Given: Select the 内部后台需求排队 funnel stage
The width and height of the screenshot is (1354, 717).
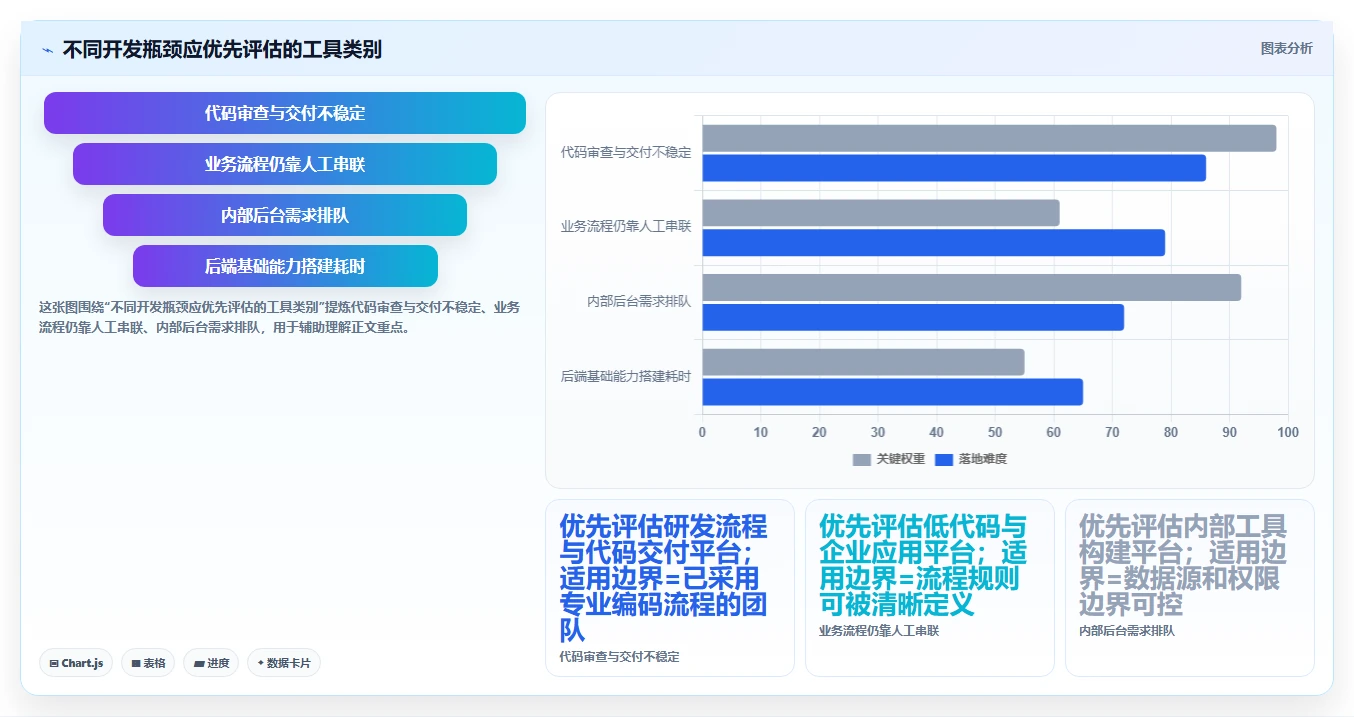Looking at the screenshot, I should (285, 215).
